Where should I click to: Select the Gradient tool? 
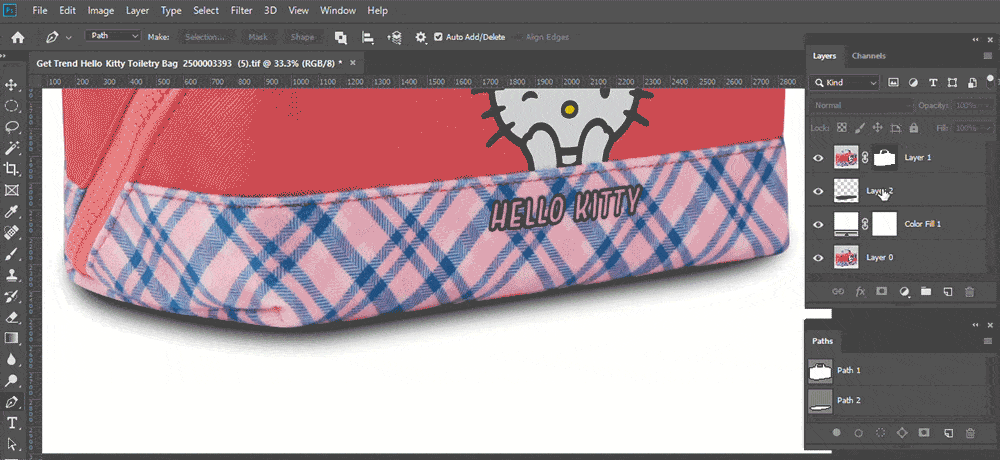11,338
